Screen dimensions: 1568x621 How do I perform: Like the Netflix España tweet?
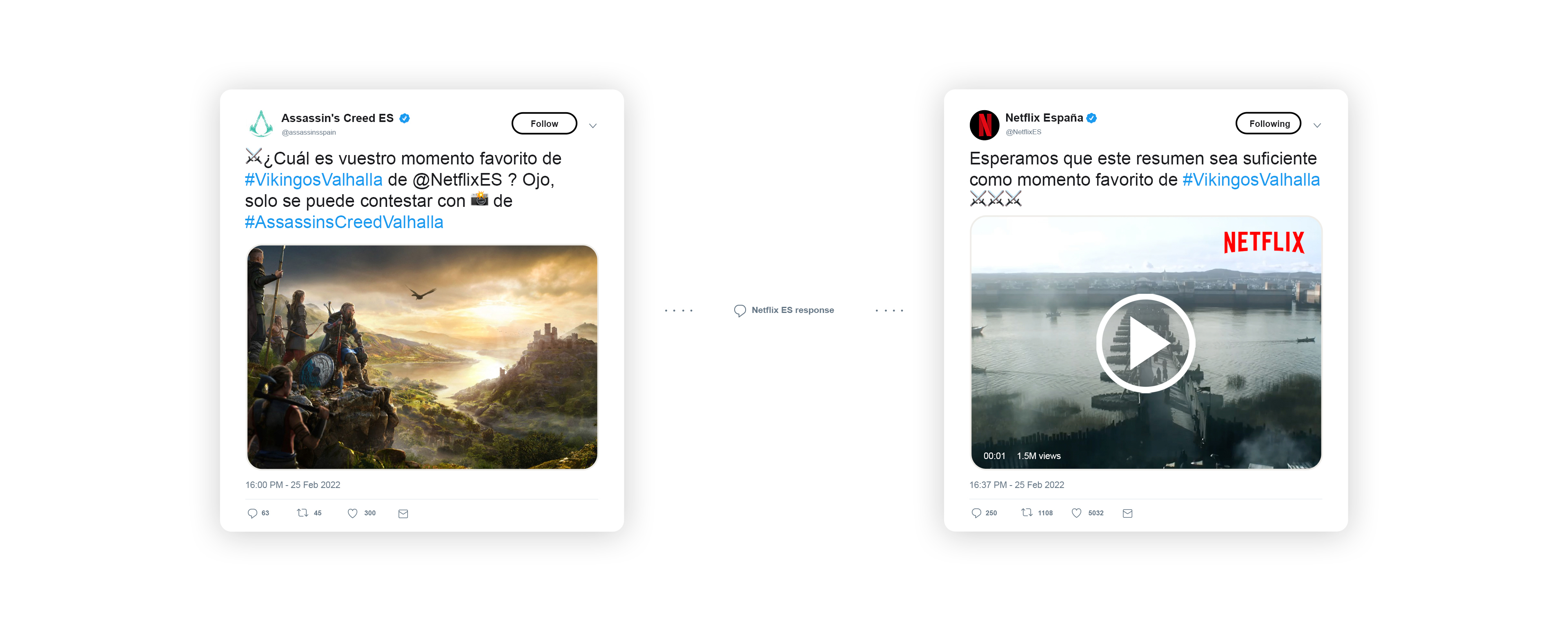click(1077, 513)
